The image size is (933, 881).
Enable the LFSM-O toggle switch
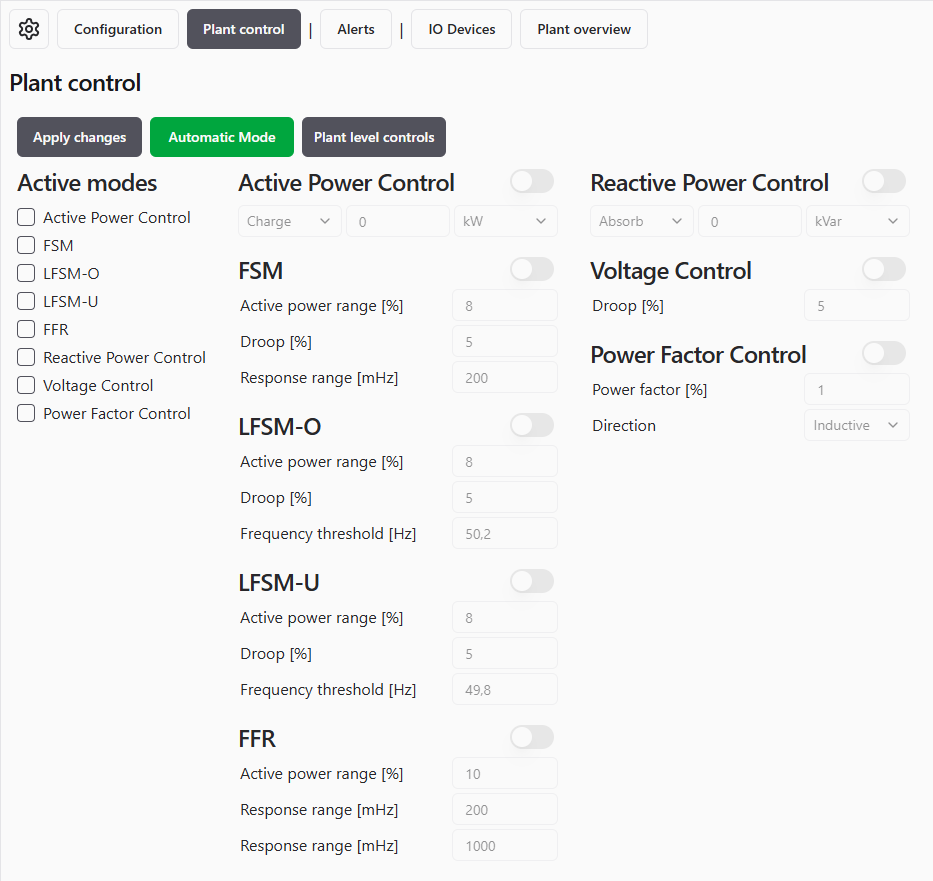click(x=532, y=425)
